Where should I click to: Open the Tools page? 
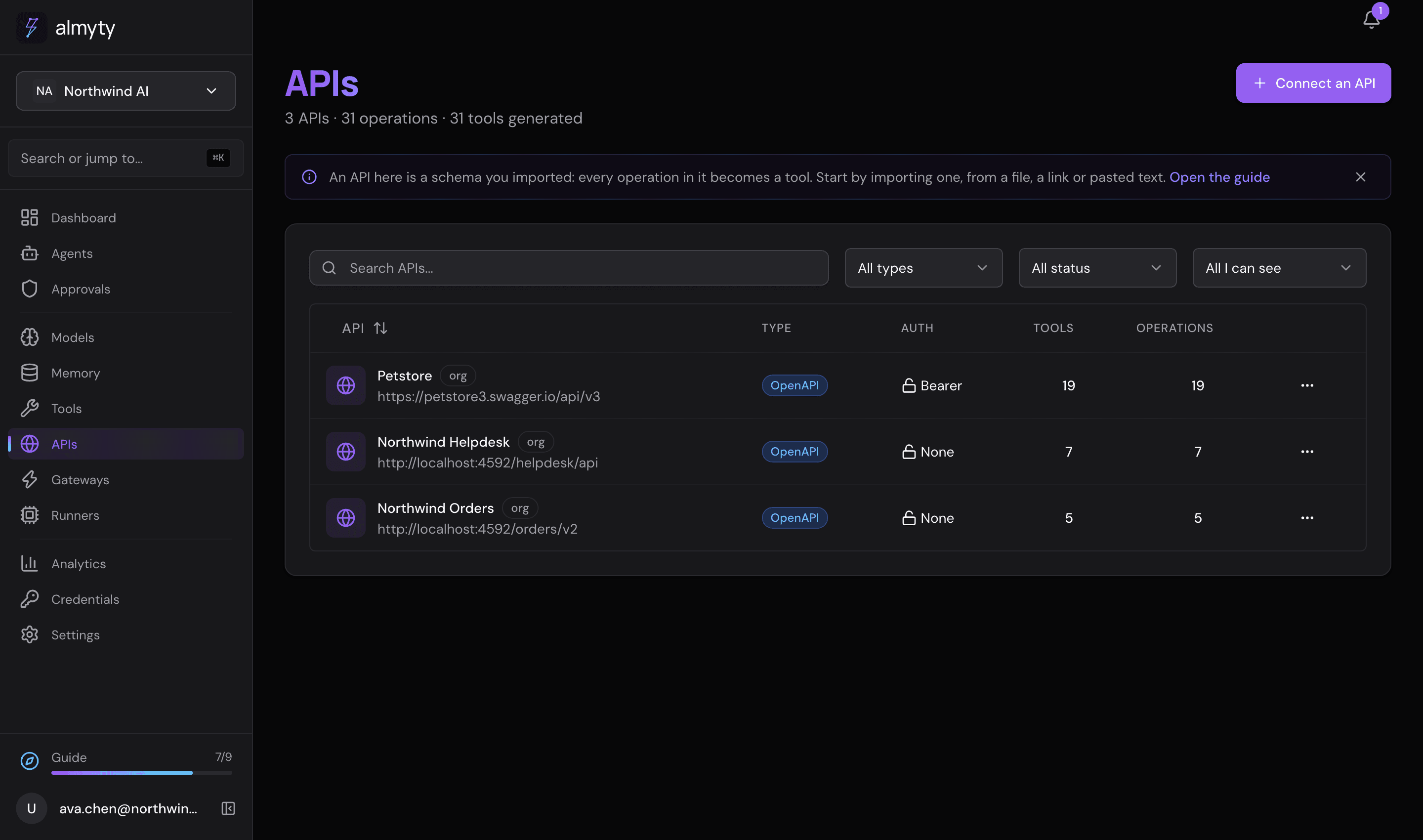(x=126, y=408)
